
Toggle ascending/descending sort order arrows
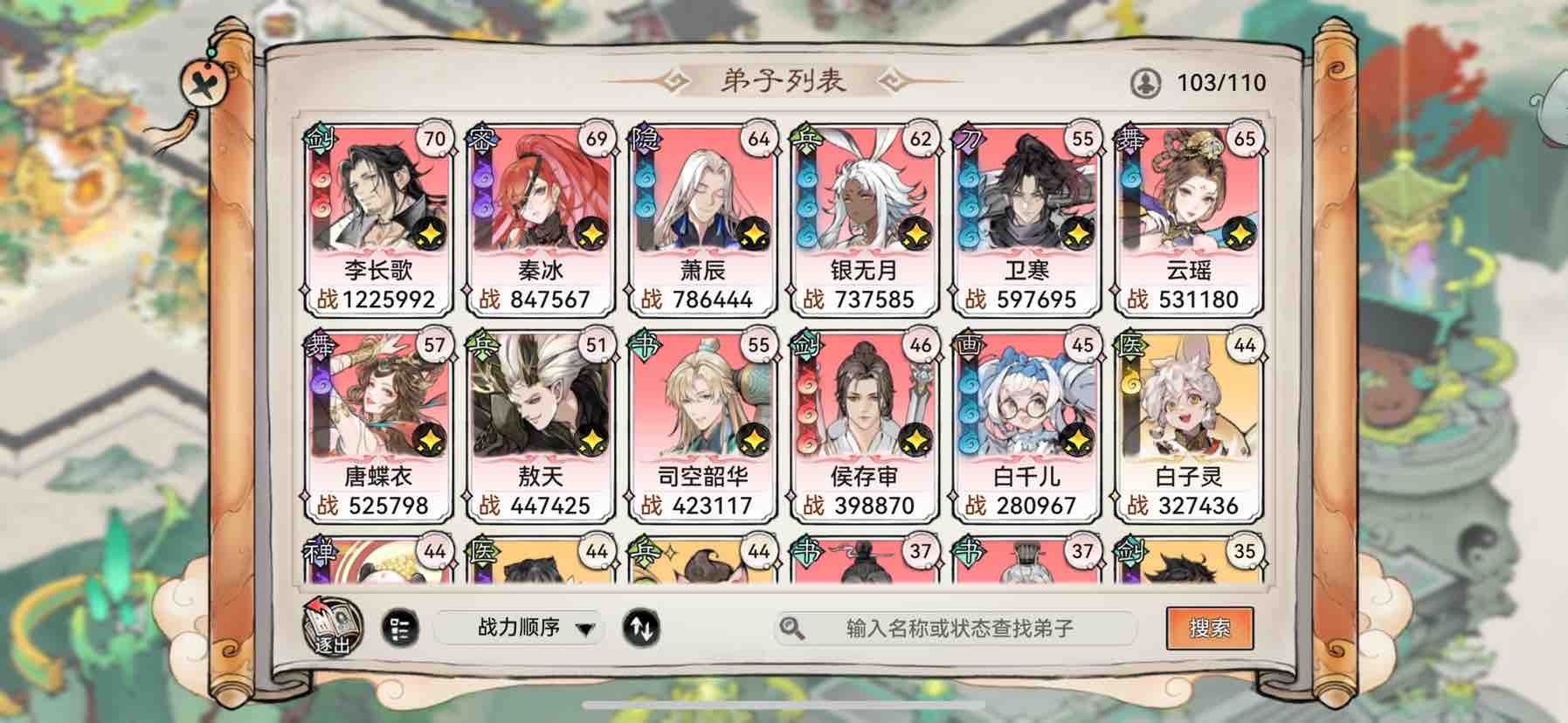[641, 628]
